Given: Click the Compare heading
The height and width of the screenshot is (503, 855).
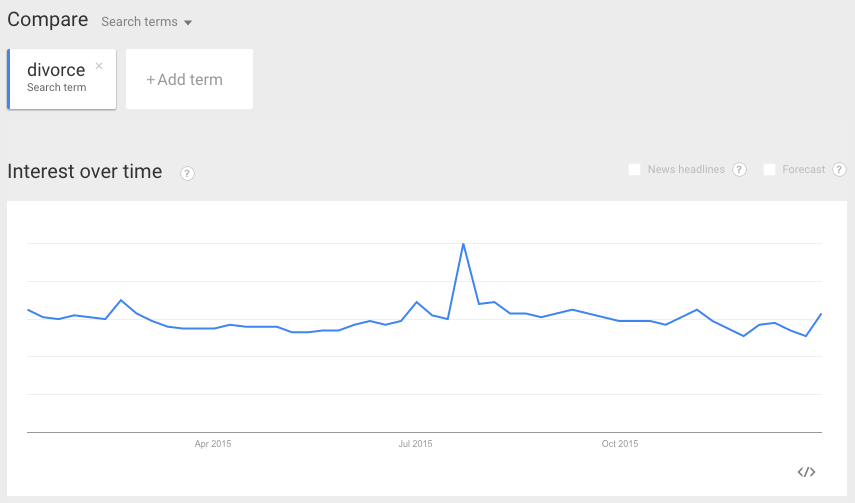Looking at the screenshot, I should pos(47,20).
